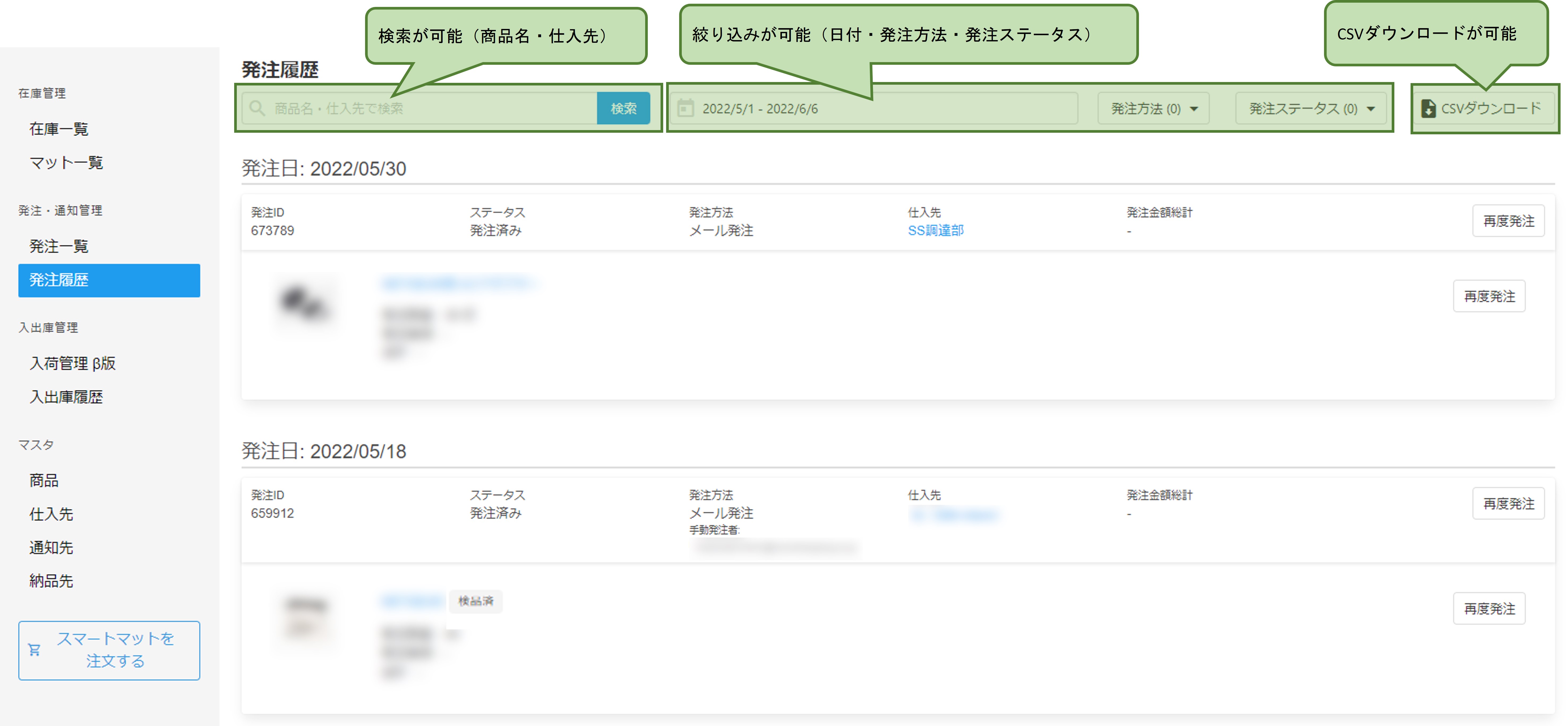This screenshot has height=726, width=1568.
Task: Open 商品 master in the sidebar
Action: (44, 481)
